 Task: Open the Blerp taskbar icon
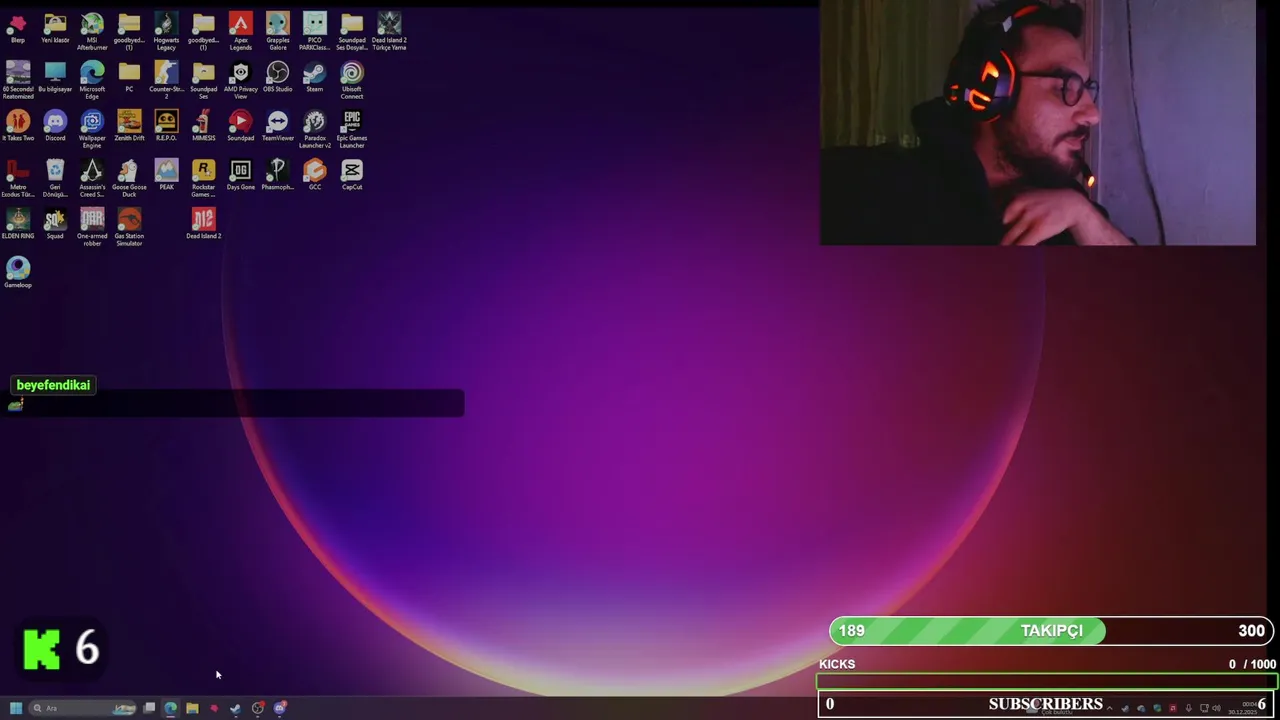[214, 708]
